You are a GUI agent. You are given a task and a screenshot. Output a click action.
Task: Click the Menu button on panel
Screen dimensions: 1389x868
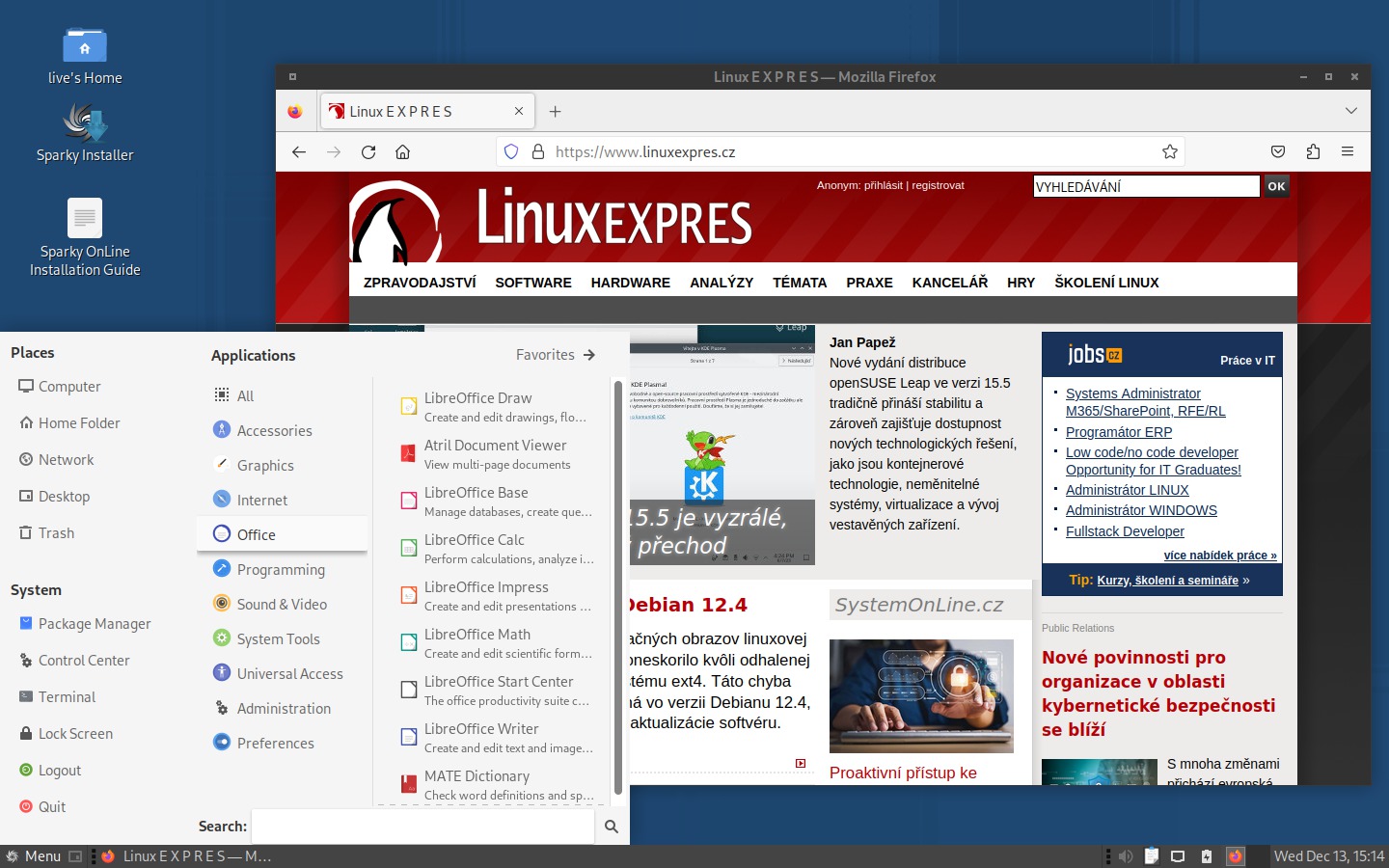pos(33,856)
